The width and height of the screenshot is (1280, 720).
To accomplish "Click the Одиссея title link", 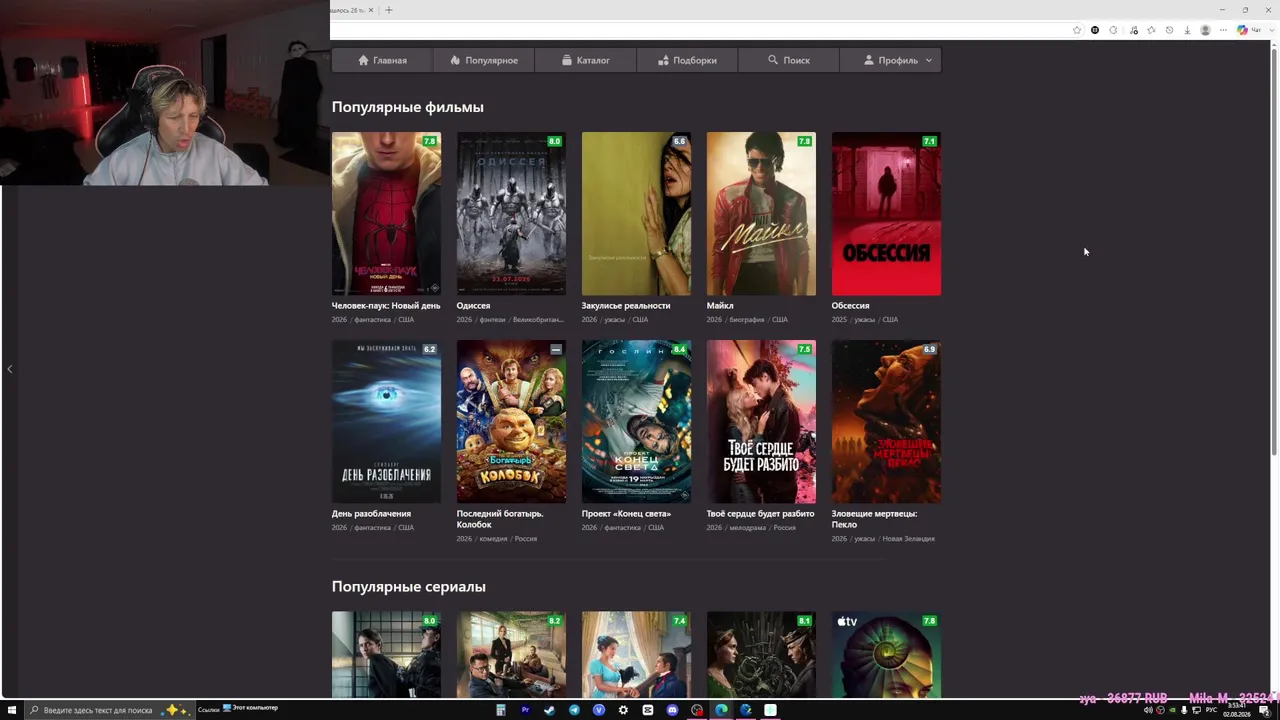I will (473, 306).
